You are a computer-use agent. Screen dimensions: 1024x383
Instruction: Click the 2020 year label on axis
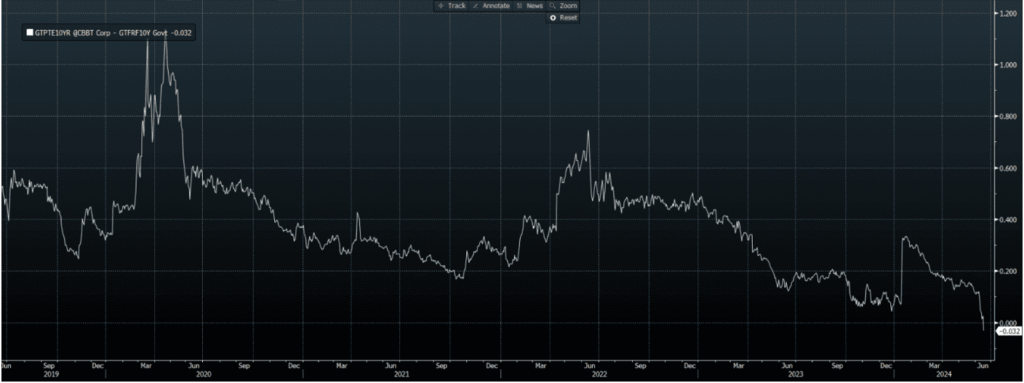(204, 375)
